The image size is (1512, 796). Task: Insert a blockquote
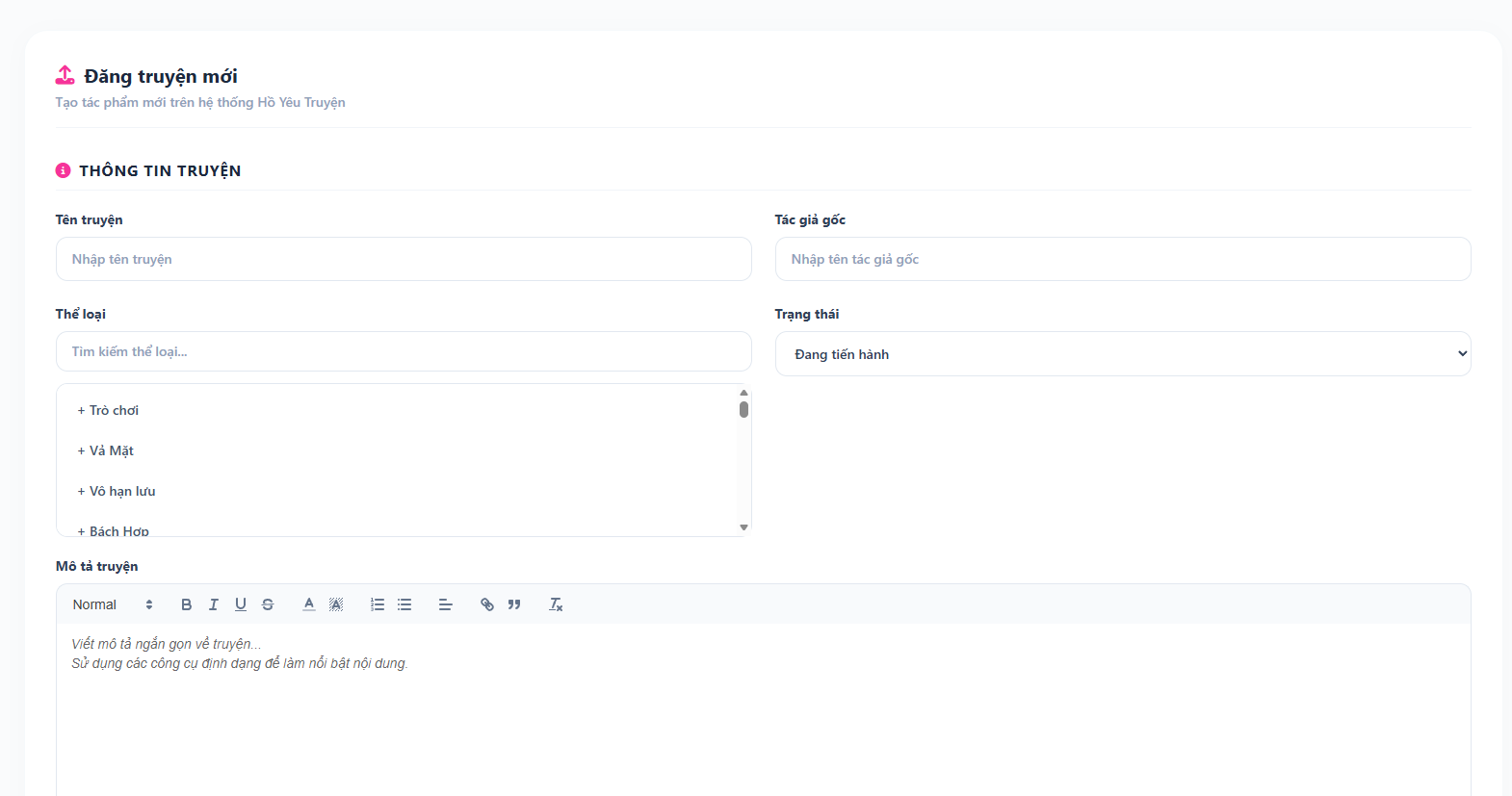514,604
